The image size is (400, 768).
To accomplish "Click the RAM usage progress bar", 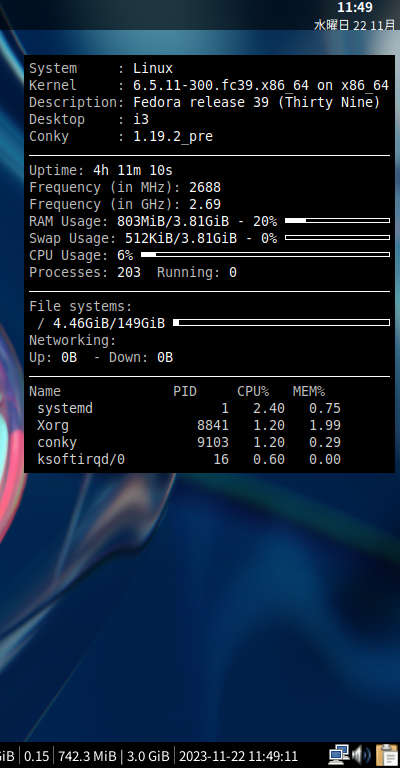I will 337,221.
